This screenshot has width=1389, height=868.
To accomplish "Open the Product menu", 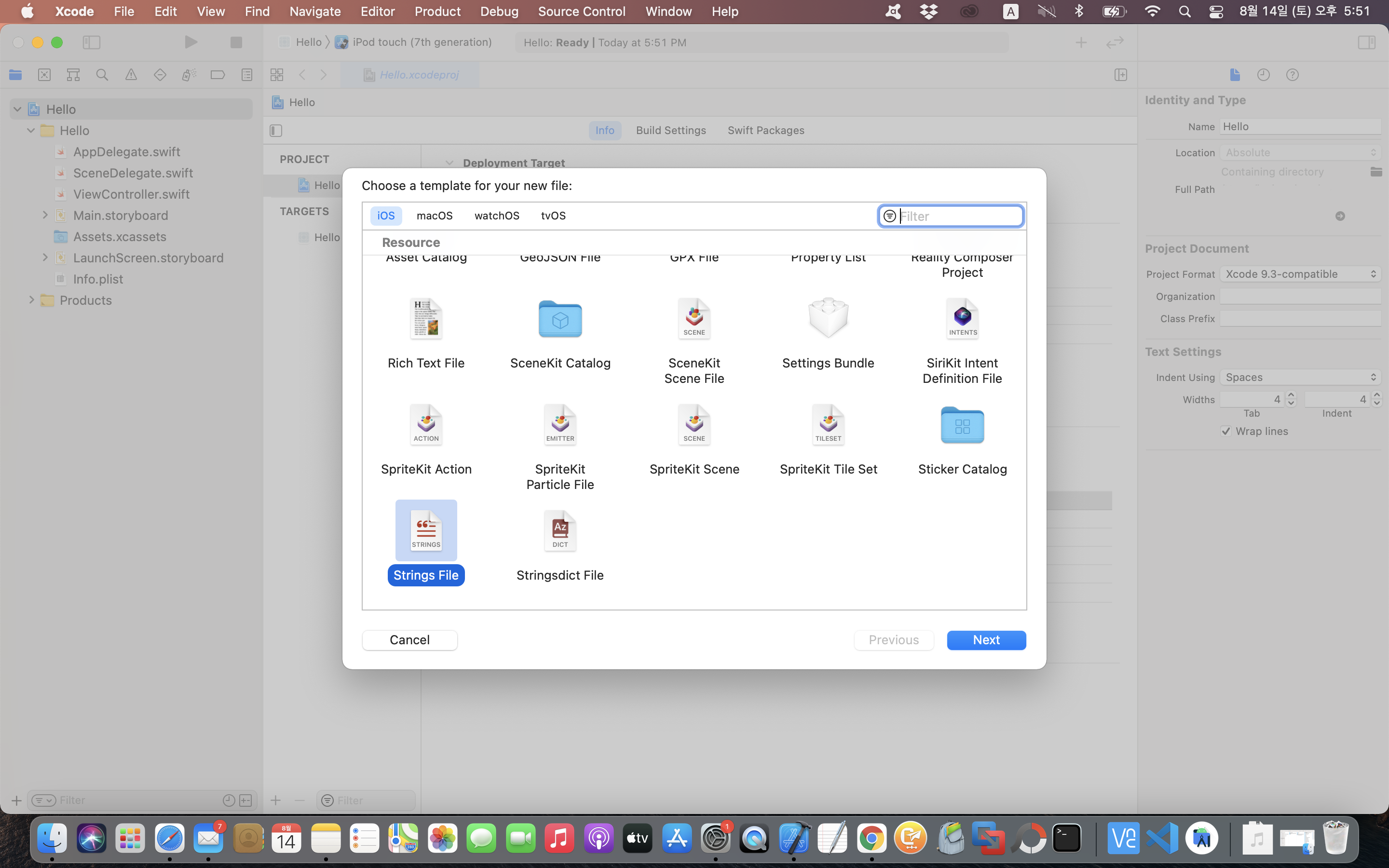I will (x=437, y=12).
